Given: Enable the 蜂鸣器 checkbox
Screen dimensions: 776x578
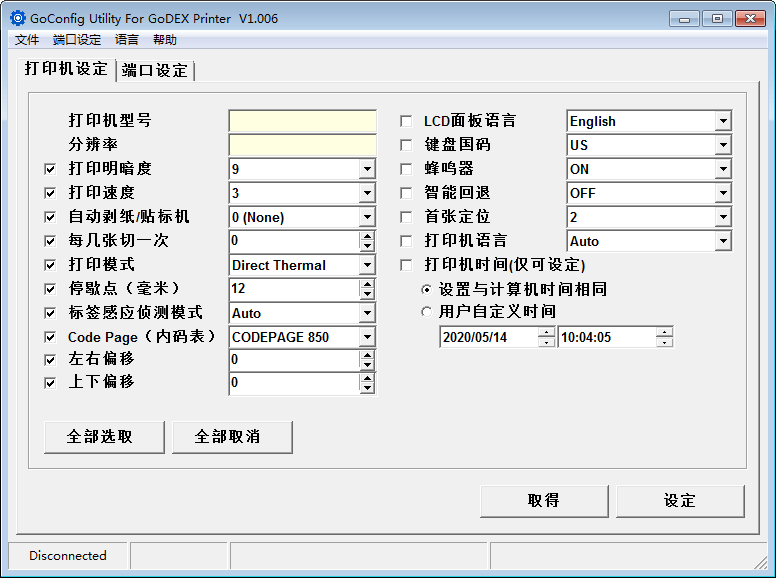Looking at the screenshot, I should click(406, 169).
